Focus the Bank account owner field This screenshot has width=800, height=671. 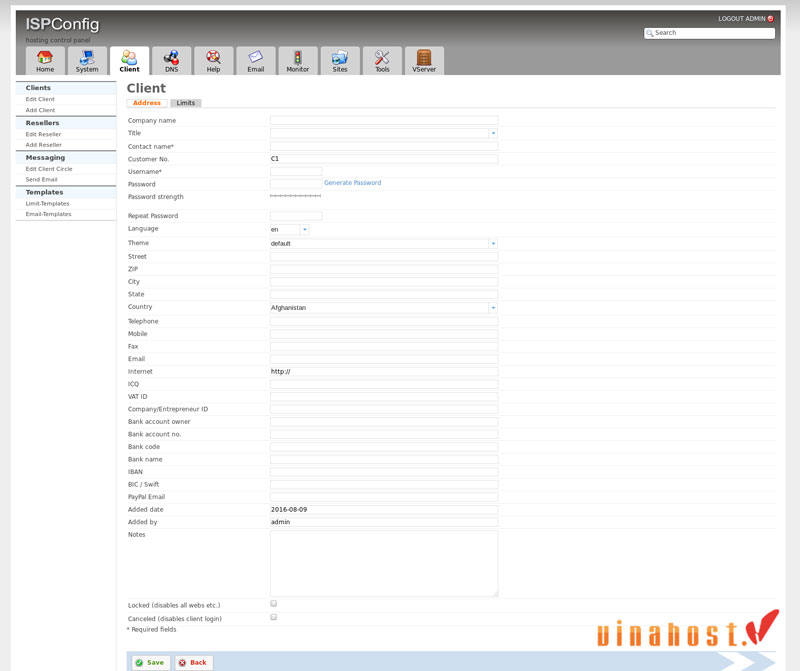coord(384,422)
